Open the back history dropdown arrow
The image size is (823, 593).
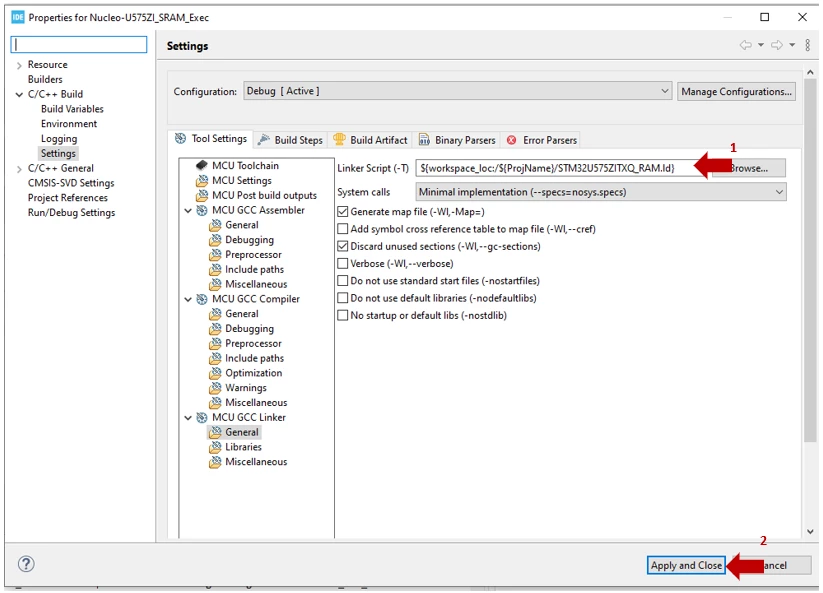click(761, 45)
